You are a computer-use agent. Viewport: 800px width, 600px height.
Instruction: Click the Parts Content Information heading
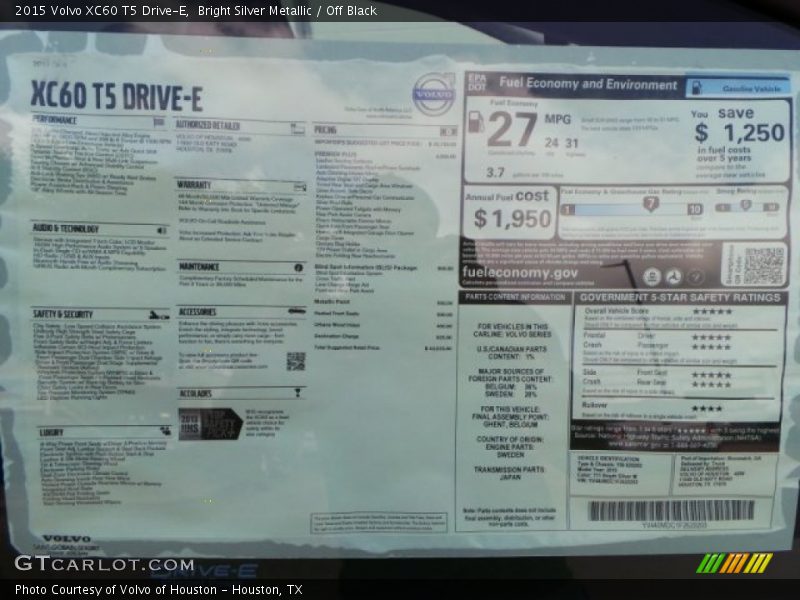[515, 297]
